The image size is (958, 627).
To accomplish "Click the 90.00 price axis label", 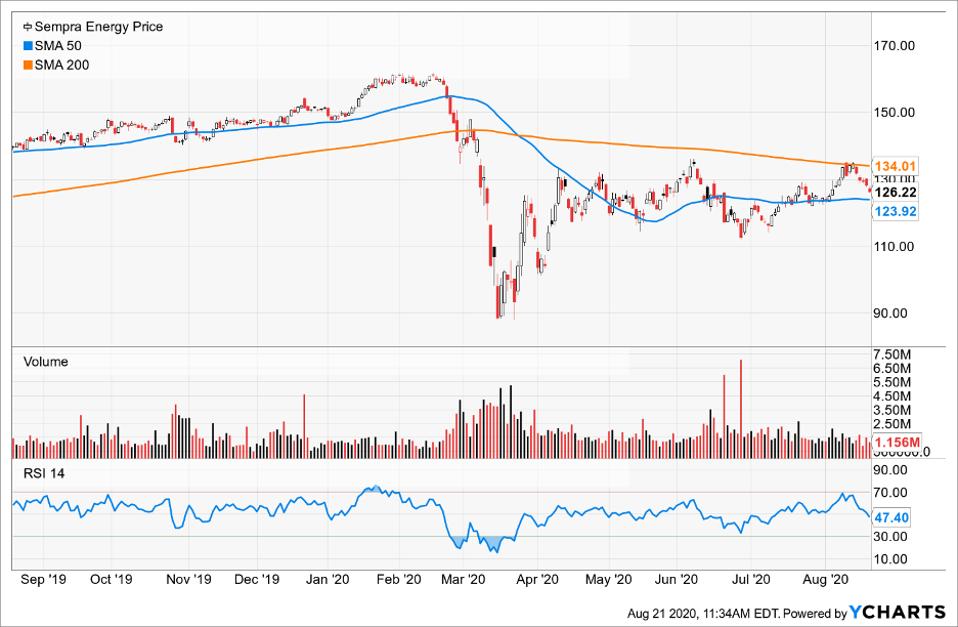I will click(x=891, y=314).
